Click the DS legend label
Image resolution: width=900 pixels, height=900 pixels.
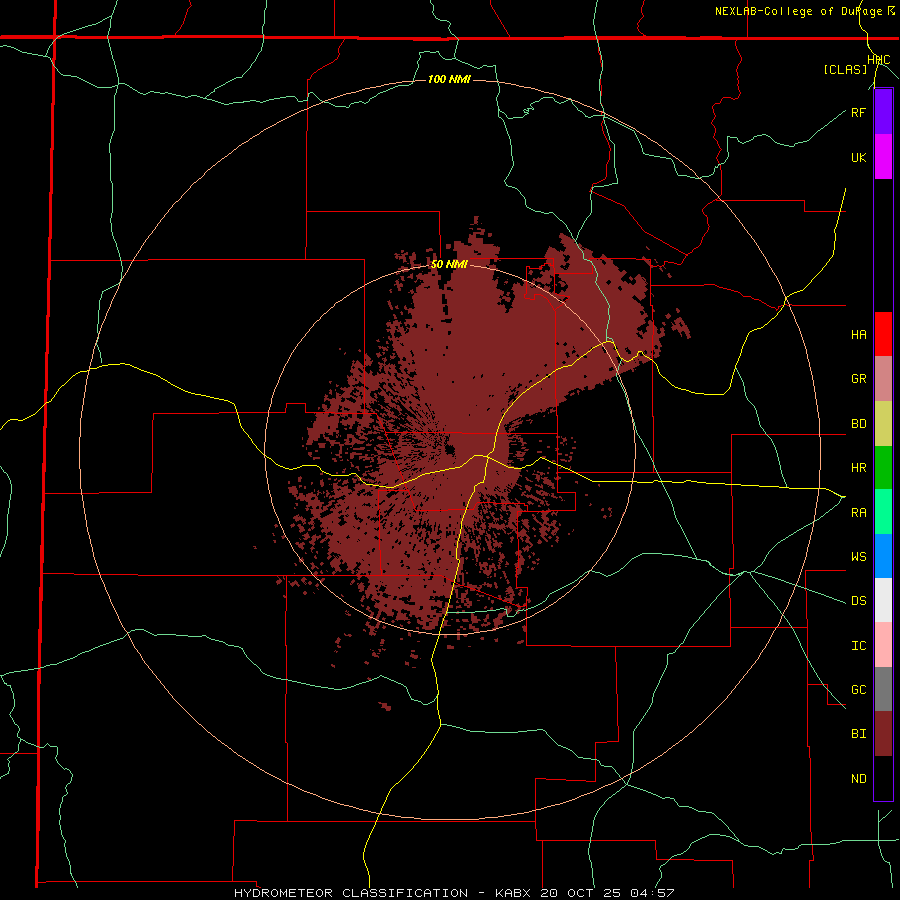click(x=858, y=601)
